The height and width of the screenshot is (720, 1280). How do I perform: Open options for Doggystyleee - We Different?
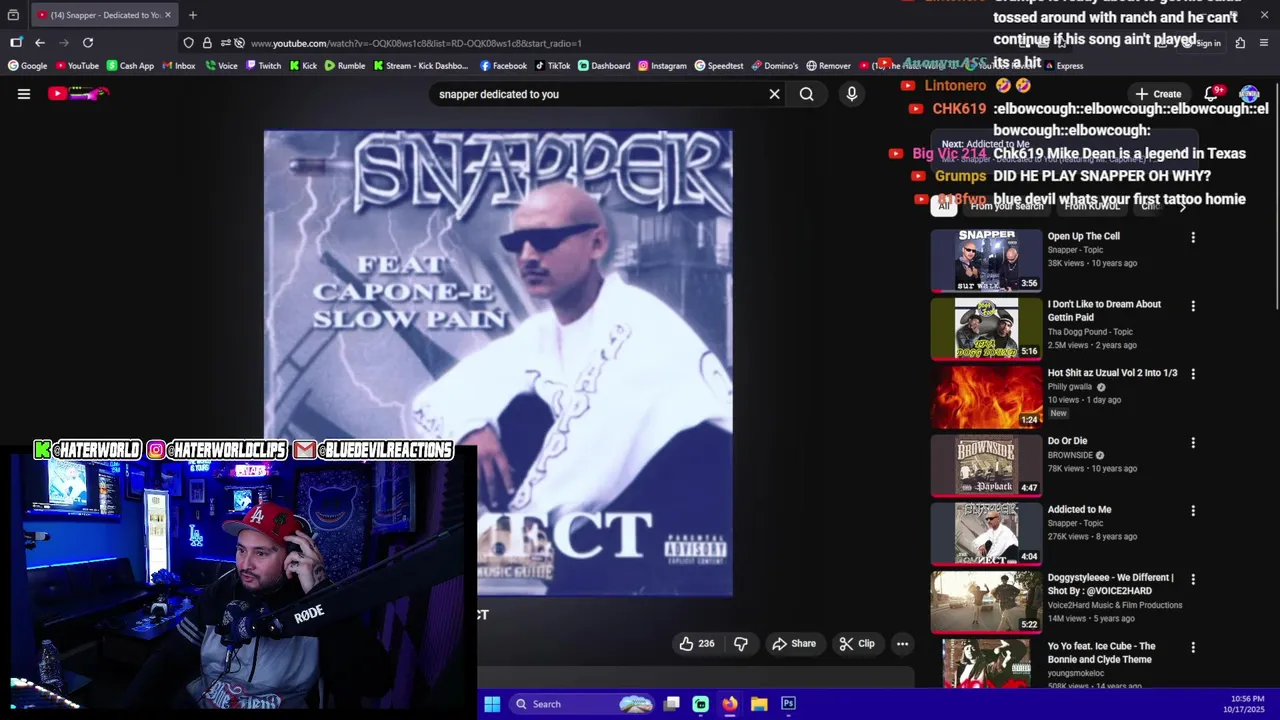pos(1192,579)
